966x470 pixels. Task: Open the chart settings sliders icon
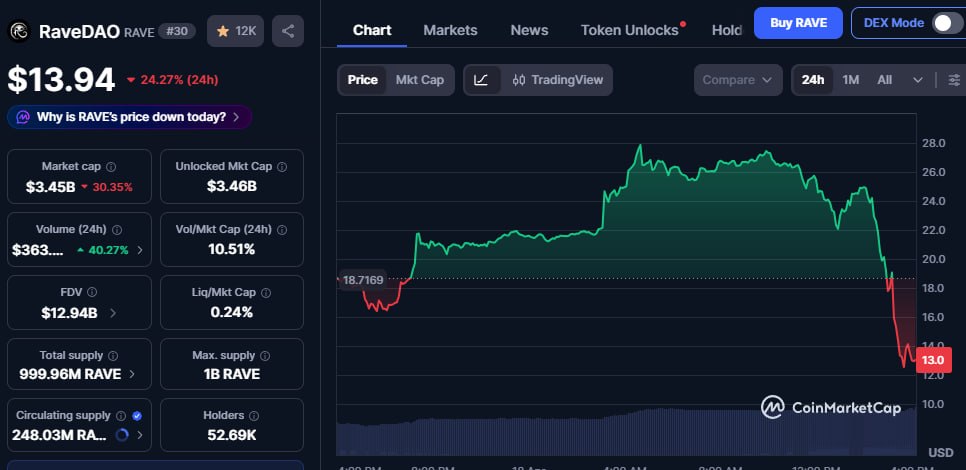(x=953, y=80)
